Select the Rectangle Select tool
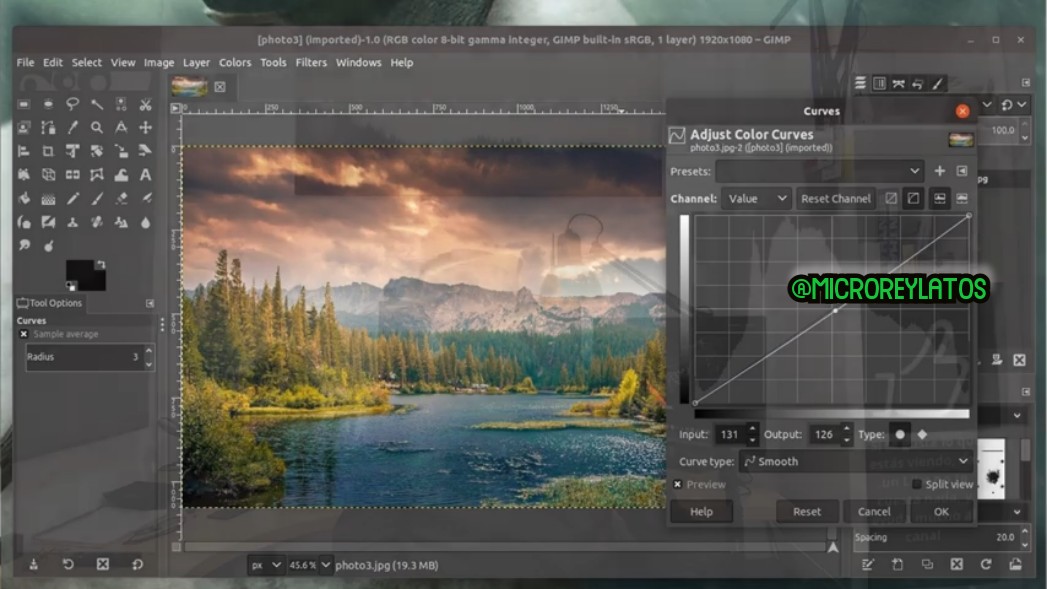Viewport: 1047px width, 589px height. point(23,104)
